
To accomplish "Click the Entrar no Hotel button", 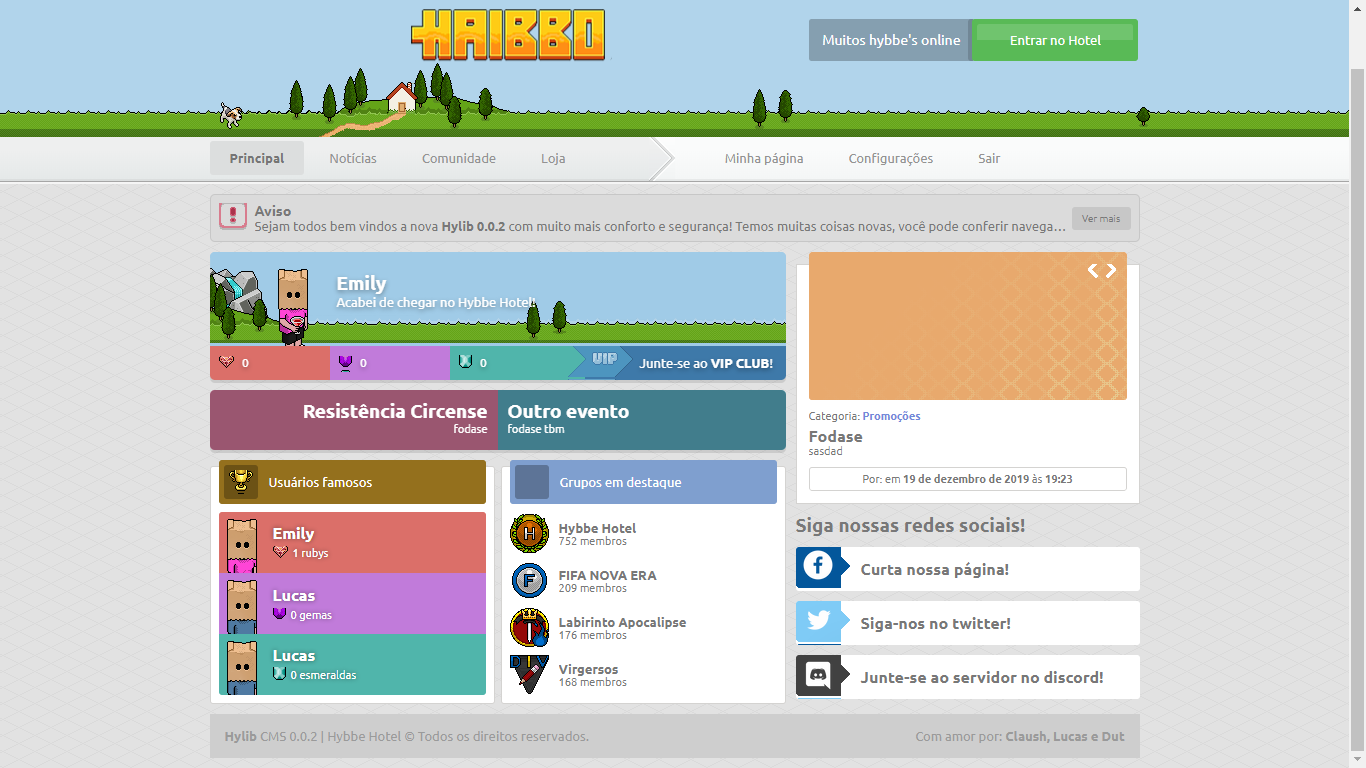I will coord(1055,40).
